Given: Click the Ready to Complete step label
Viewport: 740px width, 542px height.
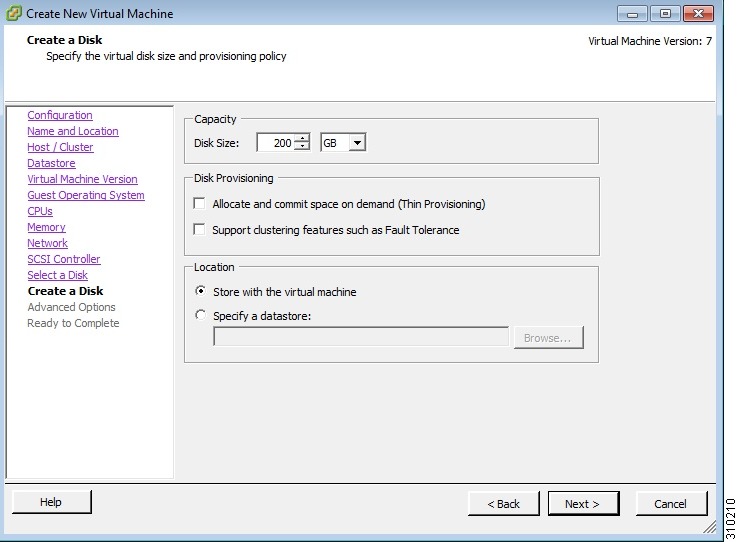Looking at the screenshot, I should (73, 323).
